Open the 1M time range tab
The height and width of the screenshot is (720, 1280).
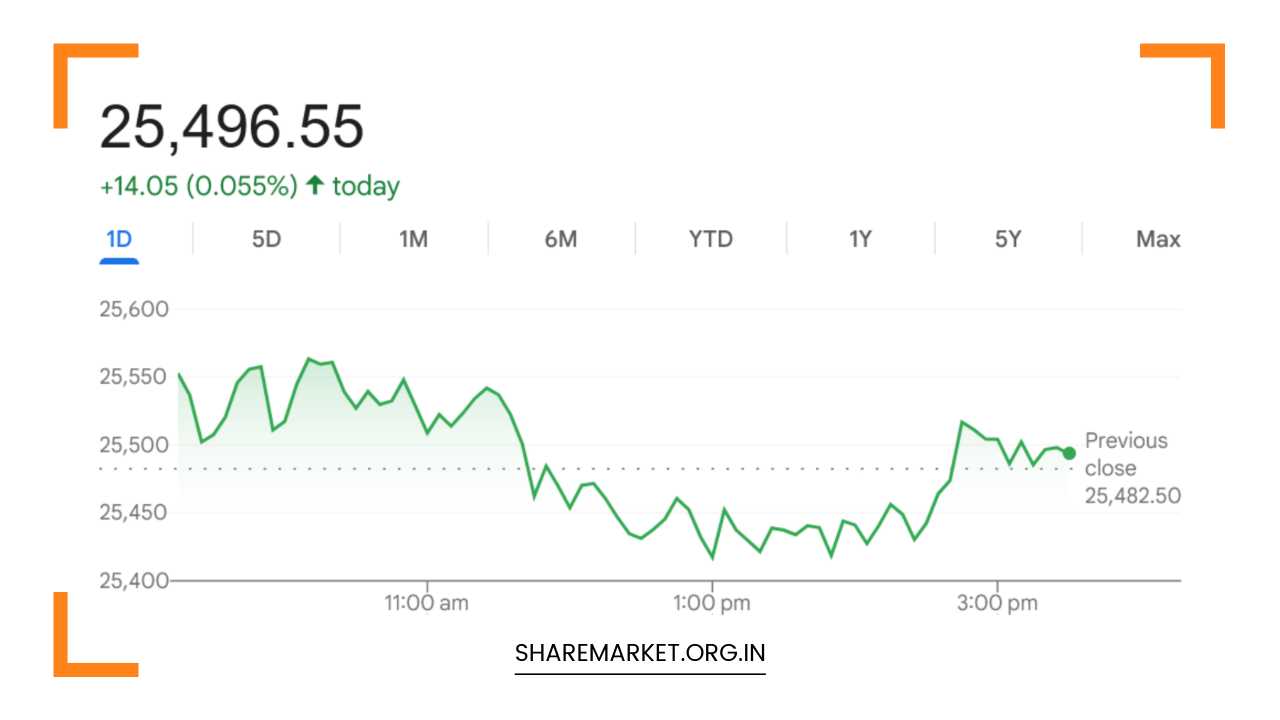[413, 239]
